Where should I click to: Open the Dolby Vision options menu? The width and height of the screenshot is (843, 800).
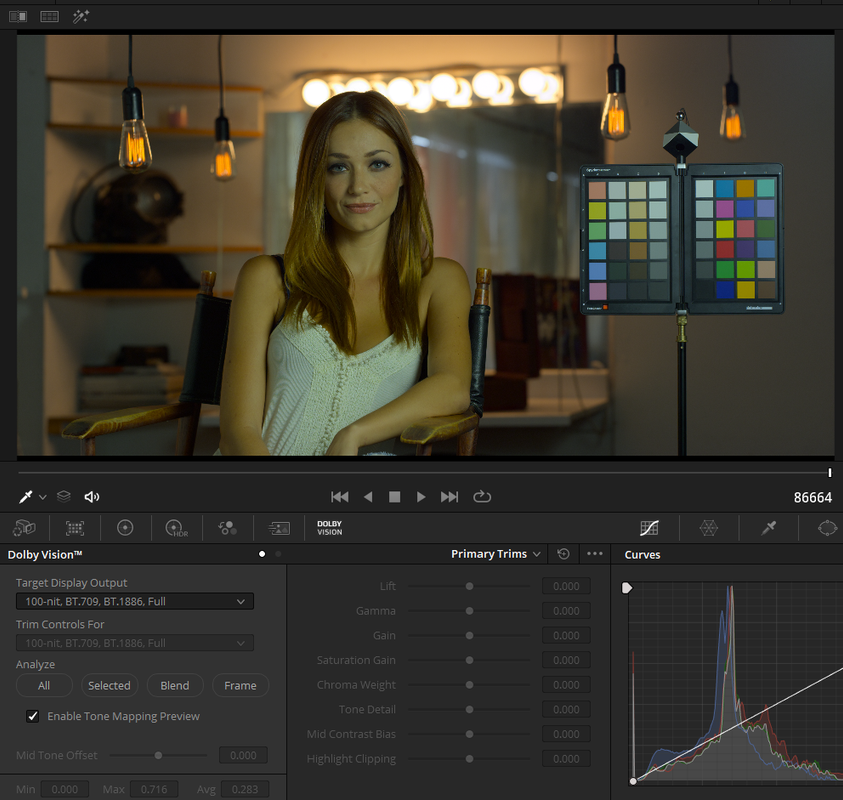595,554
